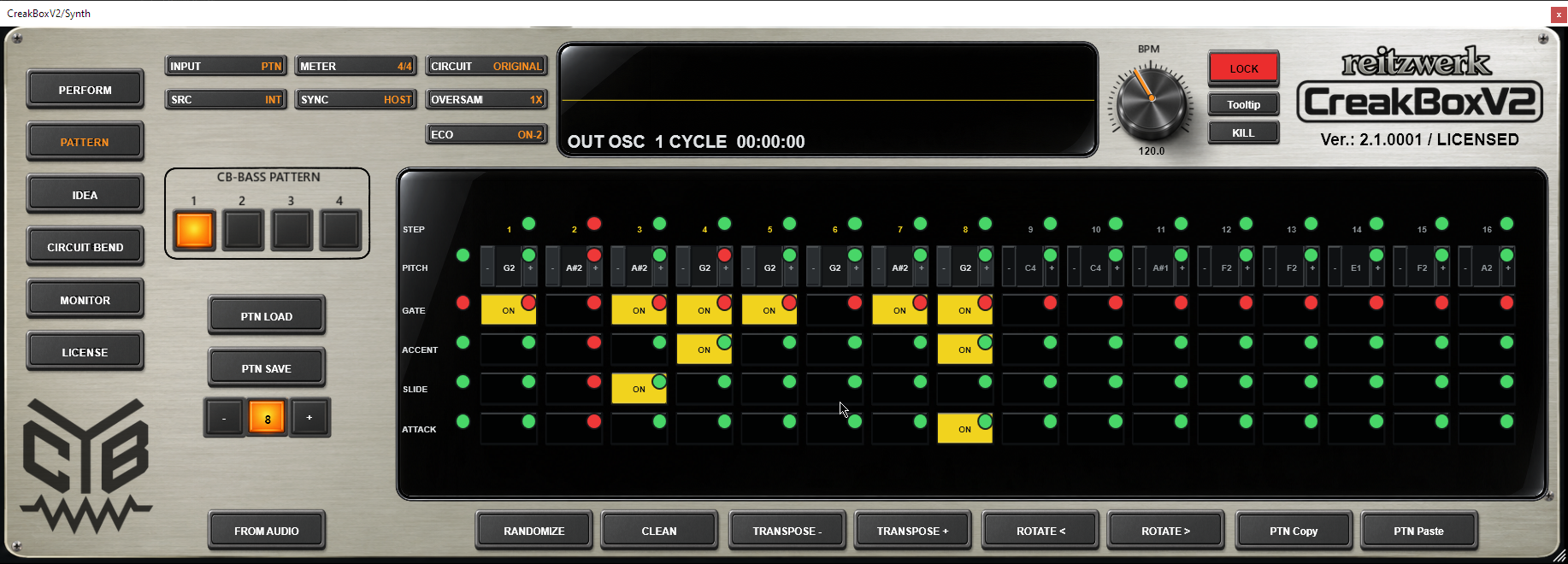Click the red LED above step 2
This screenshot has height=564, width=1568.
click(594, 224)
